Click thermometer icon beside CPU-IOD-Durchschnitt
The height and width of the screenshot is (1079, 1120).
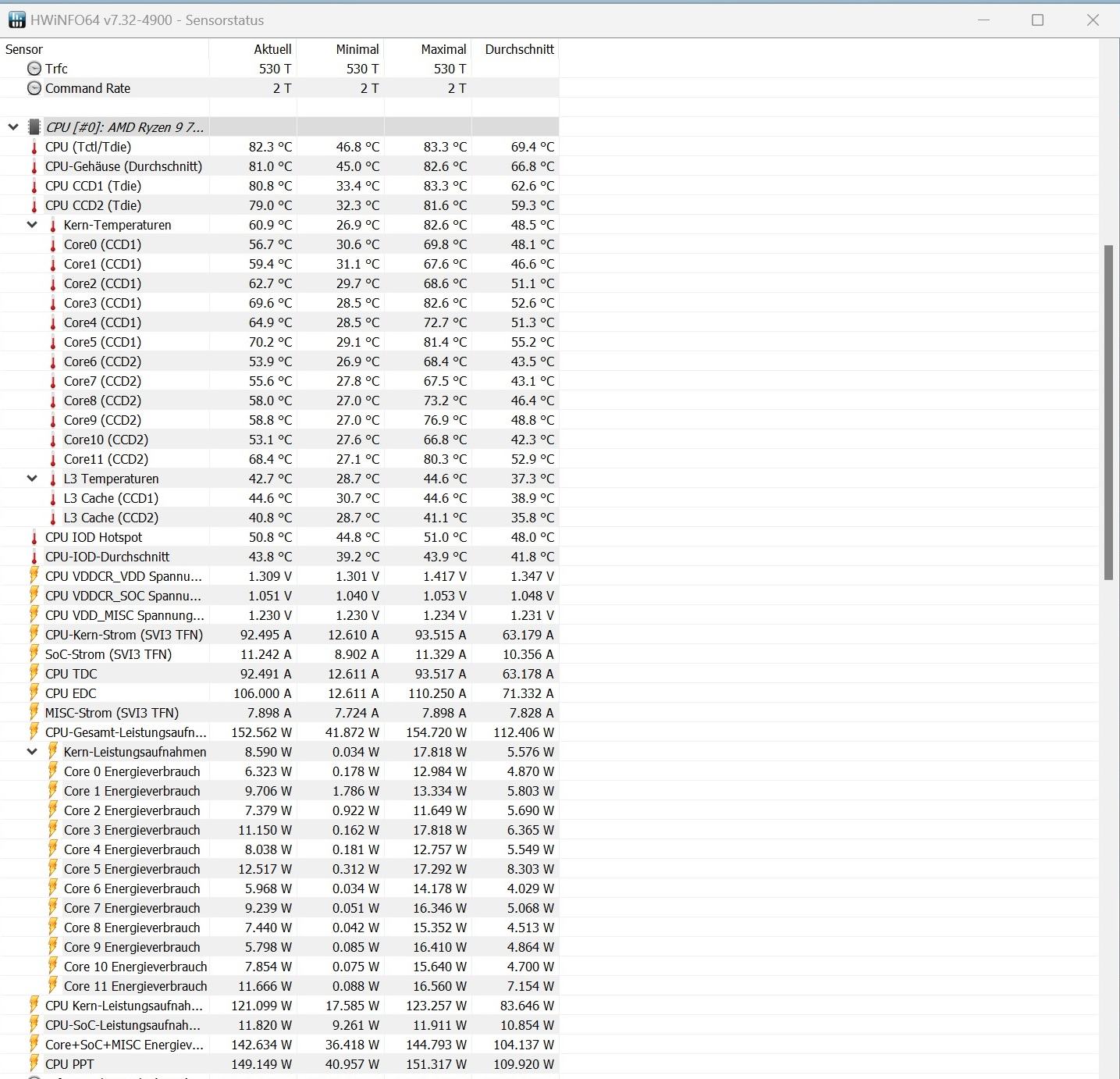pyautogui.click(x=34, y=557)
